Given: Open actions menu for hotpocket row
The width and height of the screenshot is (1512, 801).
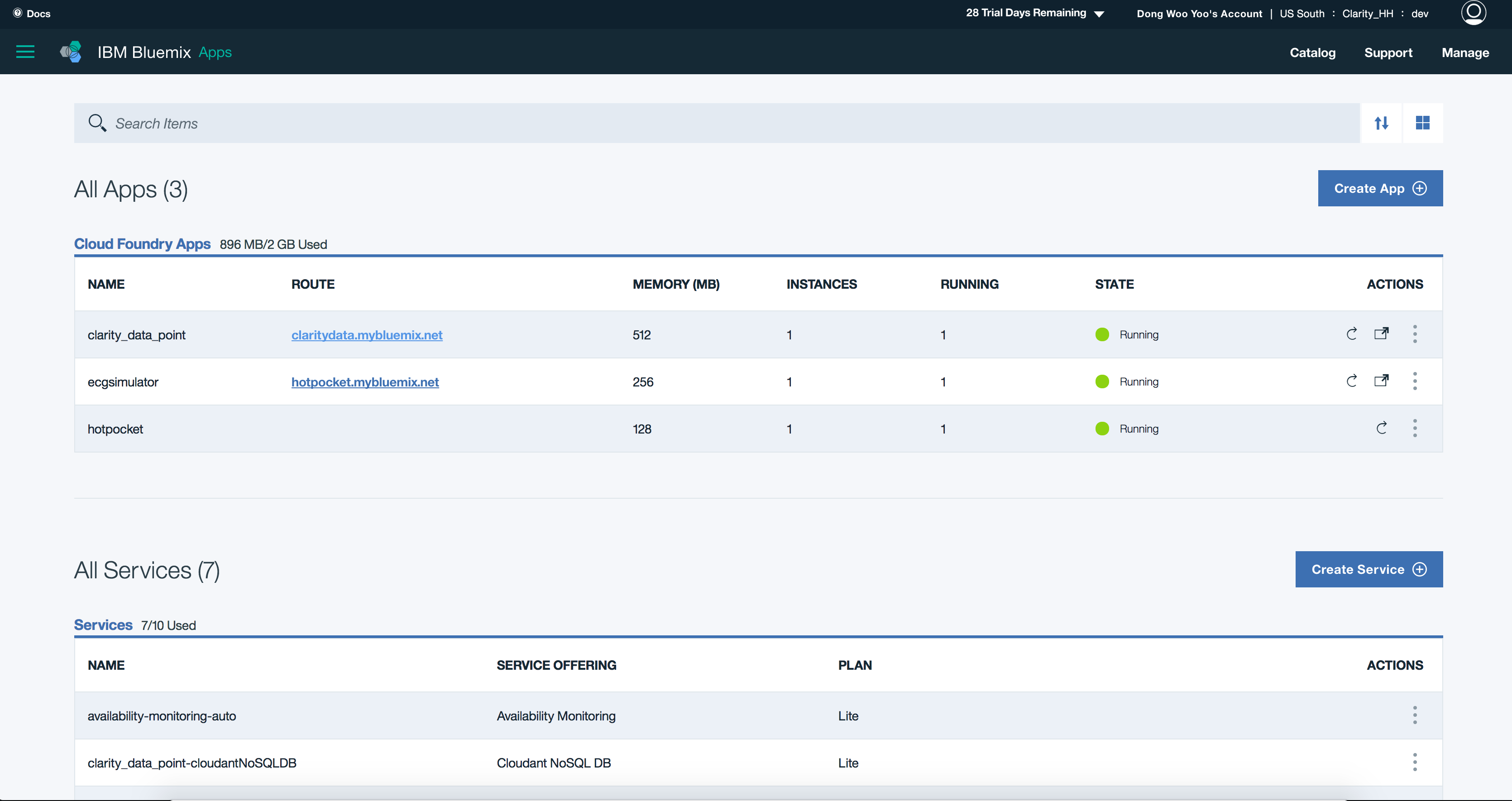Looking at the screenshot, I should (1415, 428).
